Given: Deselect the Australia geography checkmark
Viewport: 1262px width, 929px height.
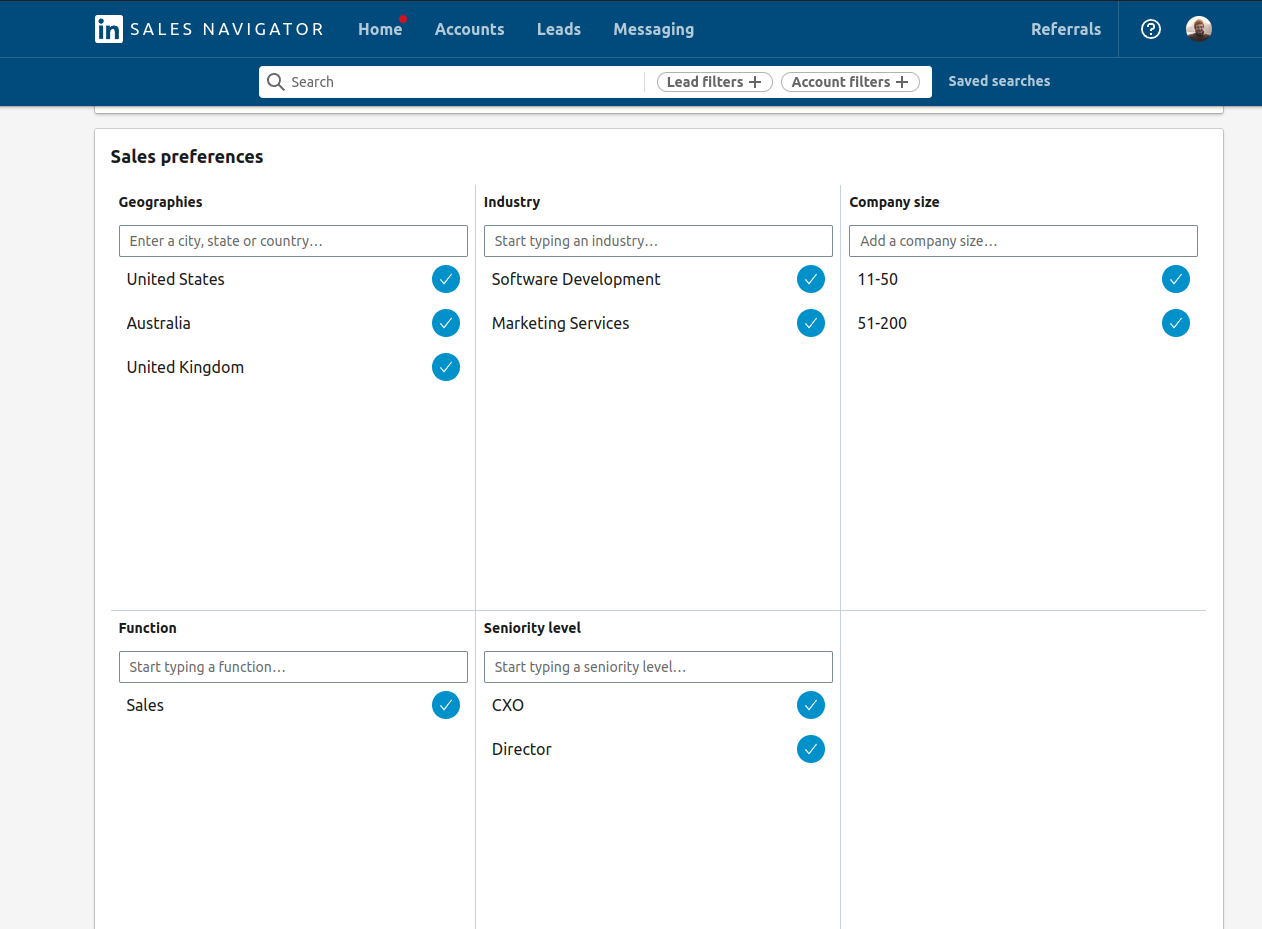Looking at the screenshot, I should (446, 323).
